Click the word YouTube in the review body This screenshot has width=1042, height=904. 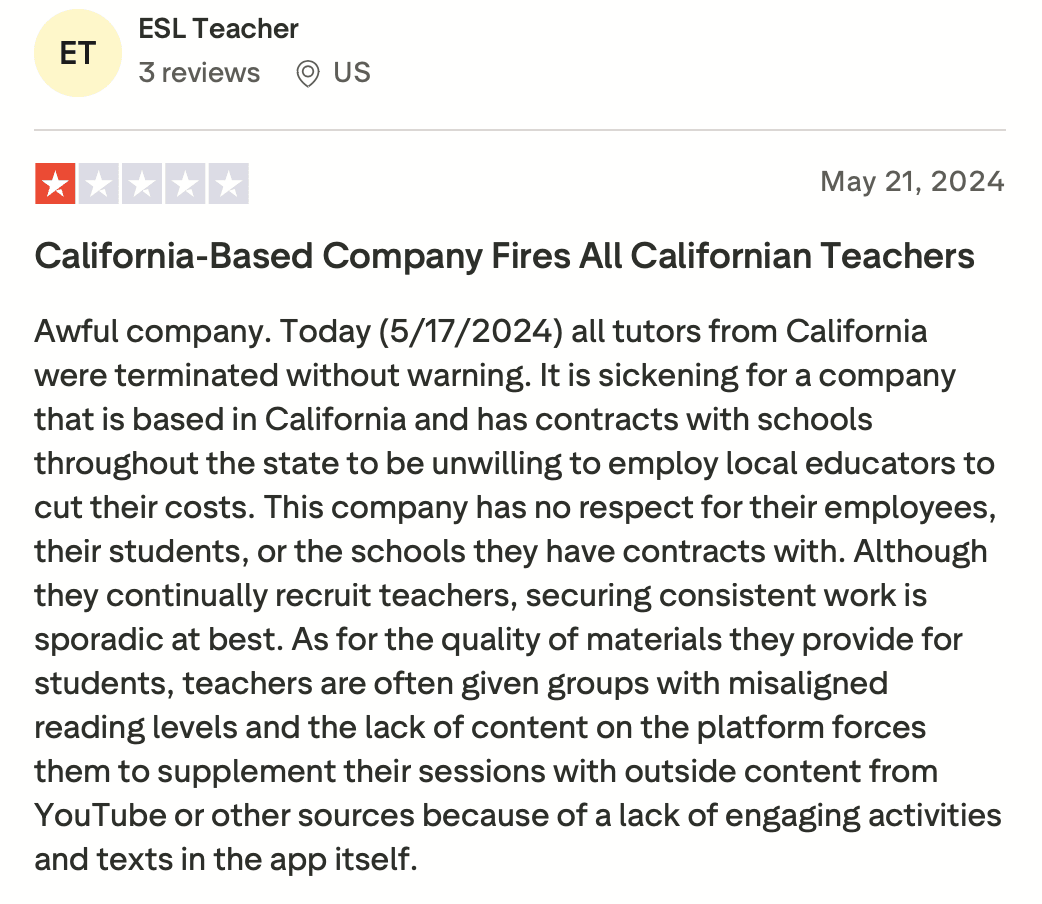[x=100, y=815]
